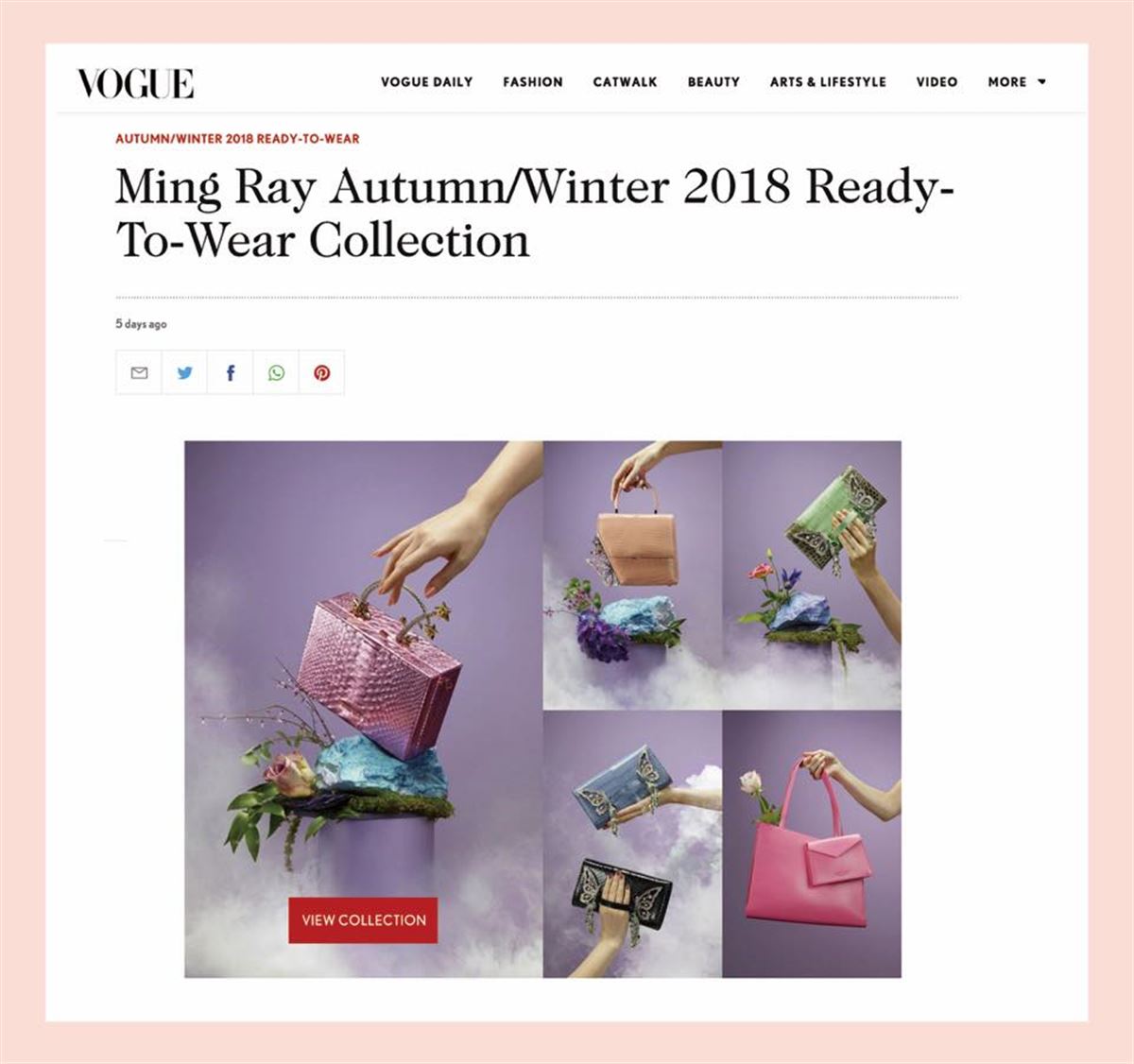Select the pink snakeskin box bag image
The width and height of the screenshot is (1134, 1064).
pos(364,709)
